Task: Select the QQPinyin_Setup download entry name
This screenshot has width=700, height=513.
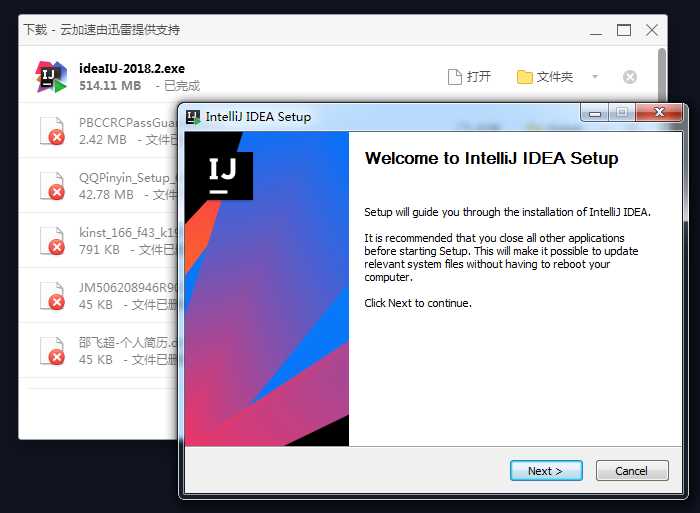Action: pyautogui.click(x=128, y=178)
